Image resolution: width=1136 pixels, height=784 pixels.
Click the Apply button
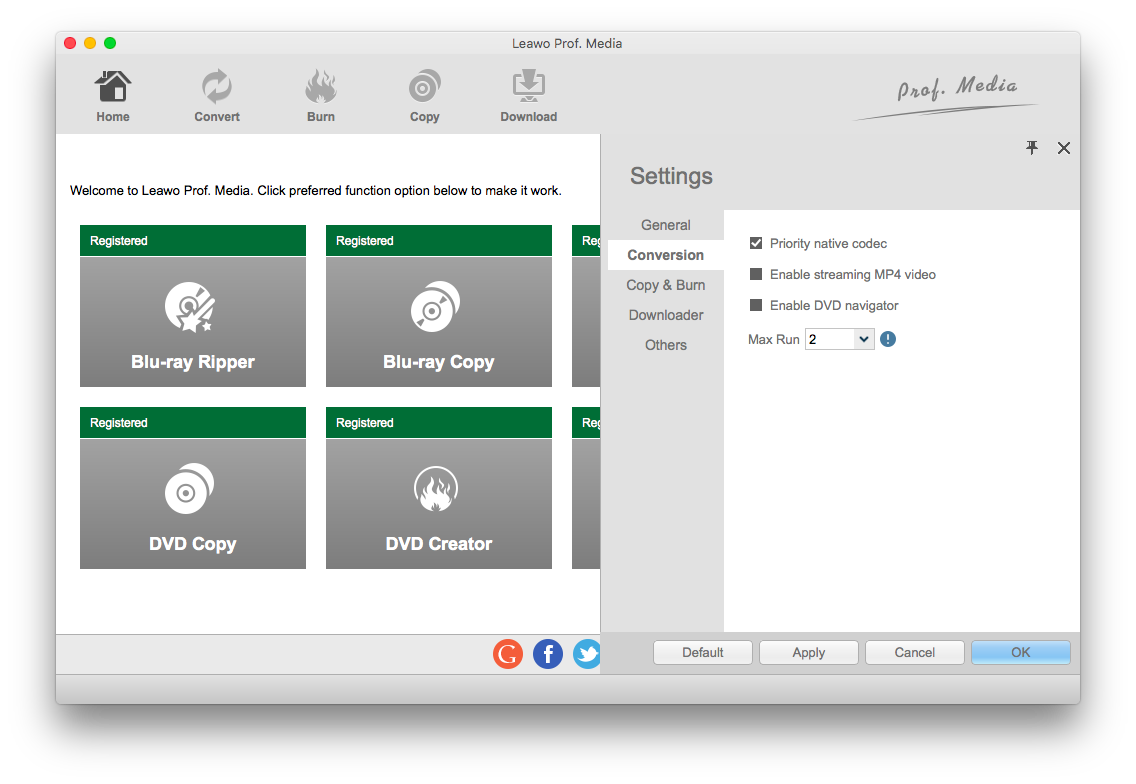pos(808,652)
